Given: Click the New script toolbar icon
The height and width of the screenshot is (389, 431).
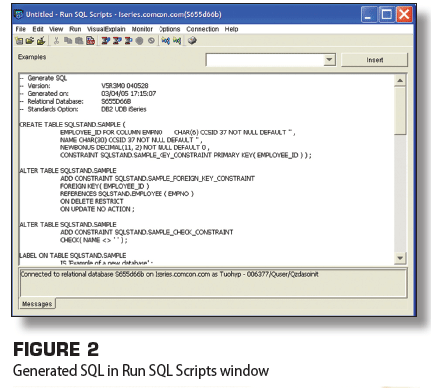Looking at the screenshot, I should point(19,41).
